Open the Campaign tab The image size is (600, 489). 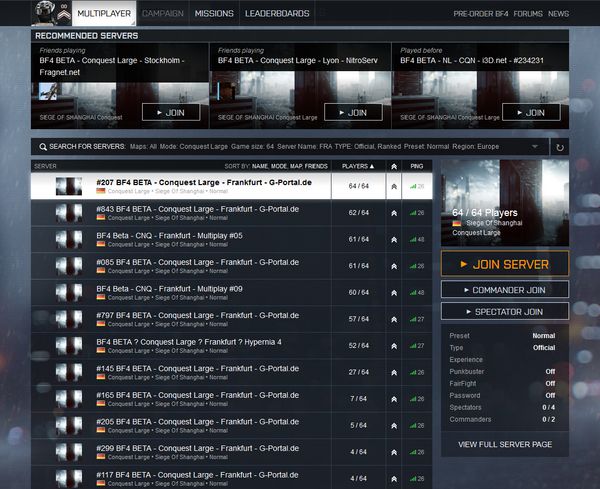coord(163,14)
